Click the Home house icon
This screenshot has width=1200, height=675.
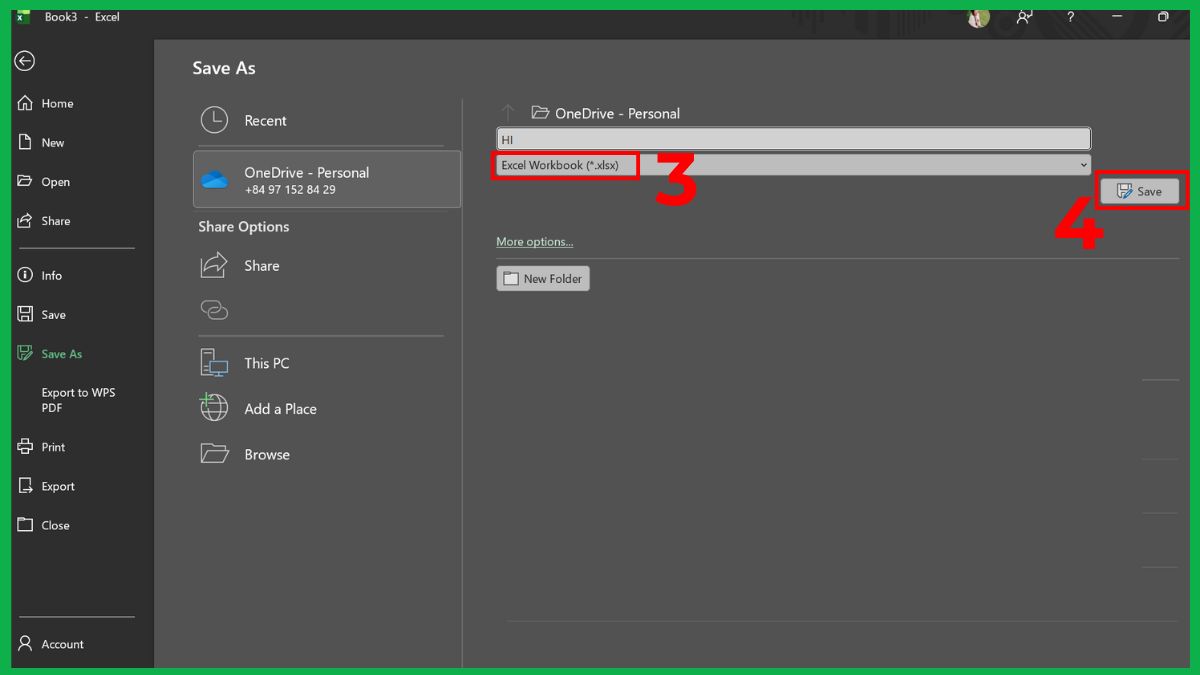pos(26,103)
